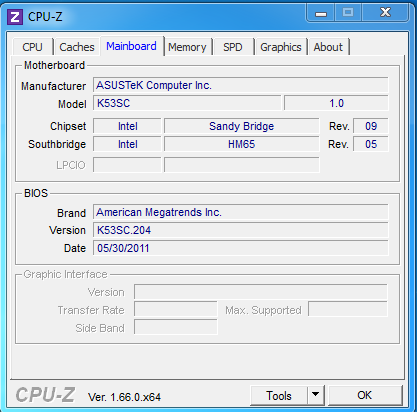
Task: Open the Caches tab
Action: 77,47
